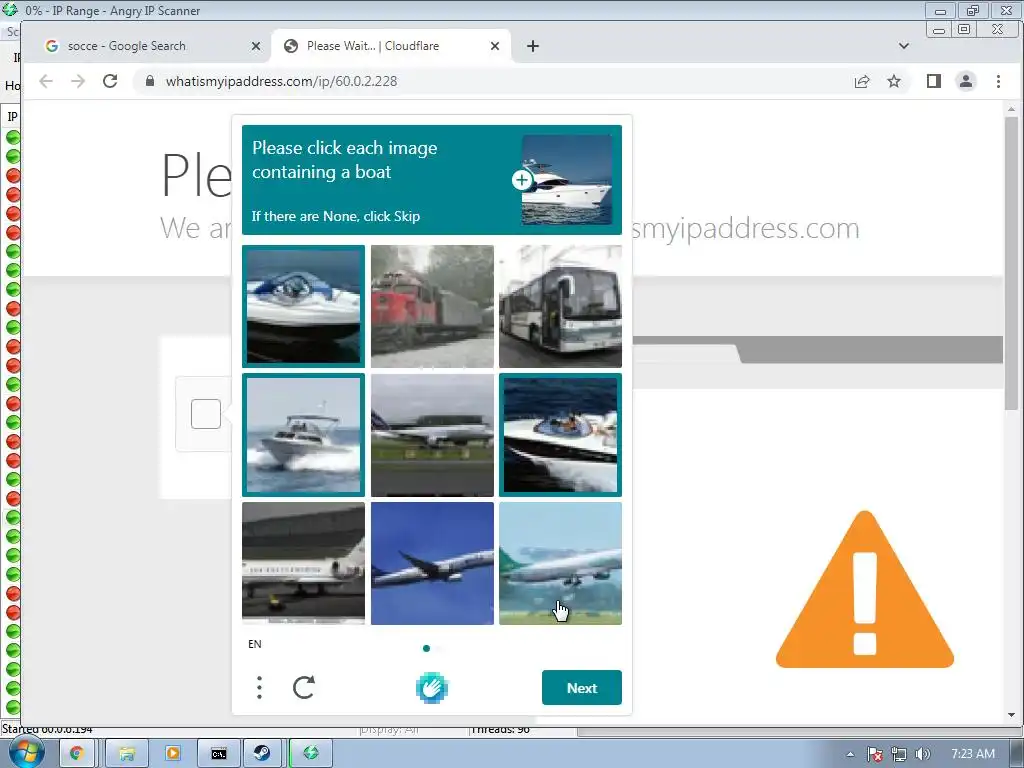1024x768 pixels.
Task: Open the Chrome side panel
Action: [x=934, y=81]
